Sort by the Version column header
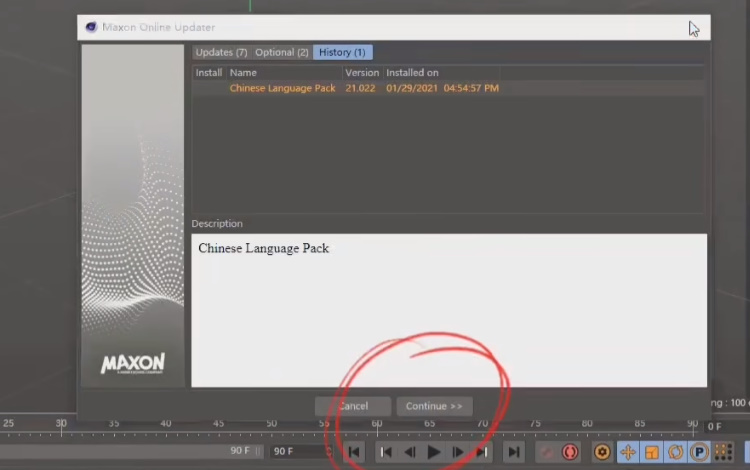This screenshot has width=750, height=470. [x=362, y=73]
